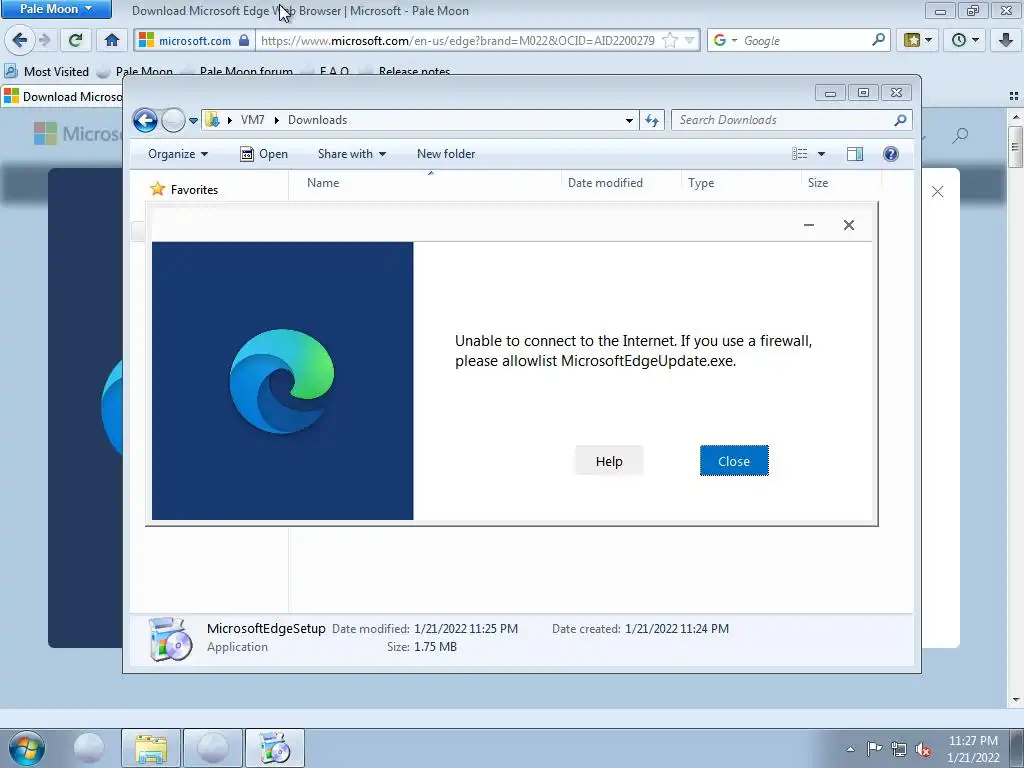Screen dimensions: 1024x768
Task: Open the tab list grid icon in Pale Moon
Action: 1014,96
